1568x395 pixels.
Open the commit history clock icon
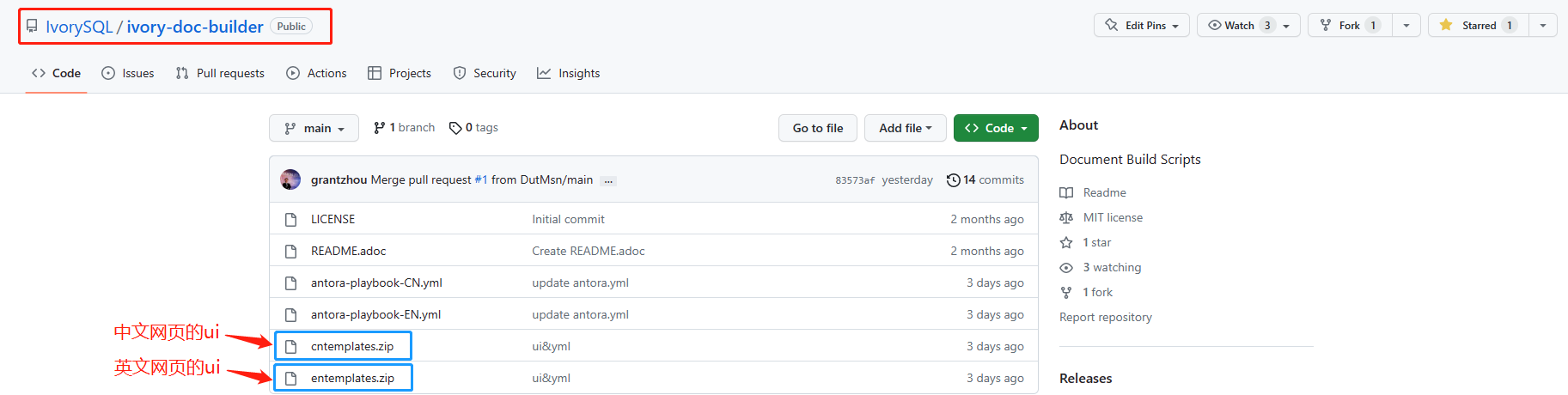click(x=953, y=180)
